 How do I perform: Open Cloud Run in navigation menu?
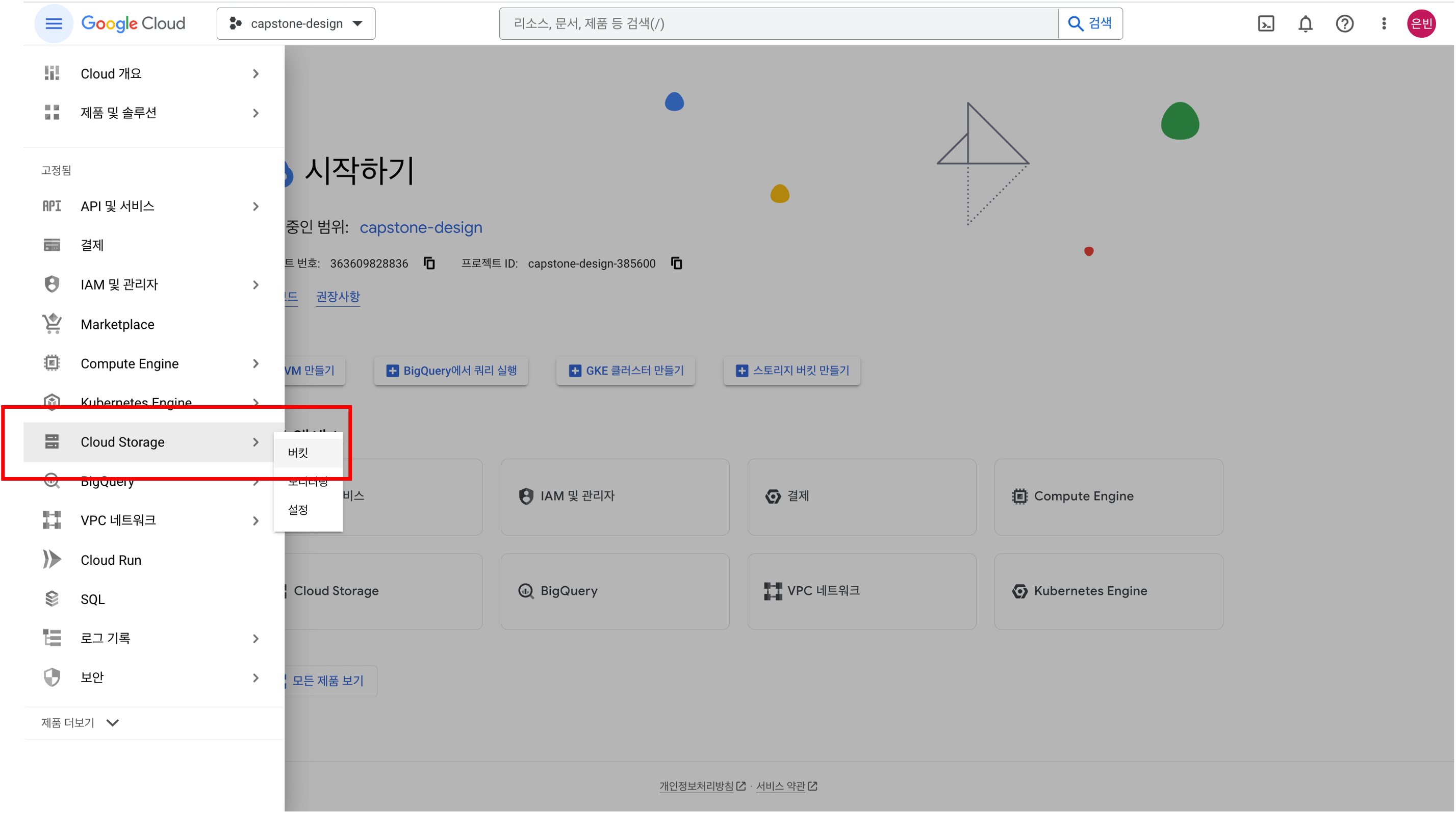pos(111,560)
